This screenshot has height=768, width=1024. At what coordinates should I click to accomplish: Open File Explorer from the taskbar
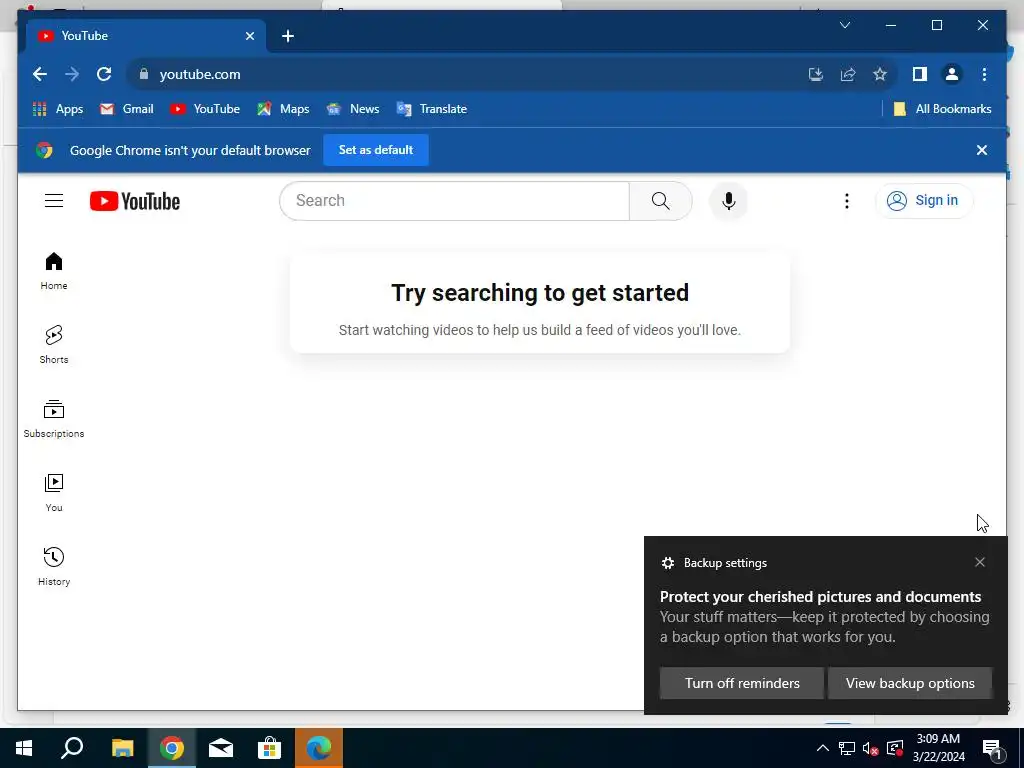(x=122, y=748)
